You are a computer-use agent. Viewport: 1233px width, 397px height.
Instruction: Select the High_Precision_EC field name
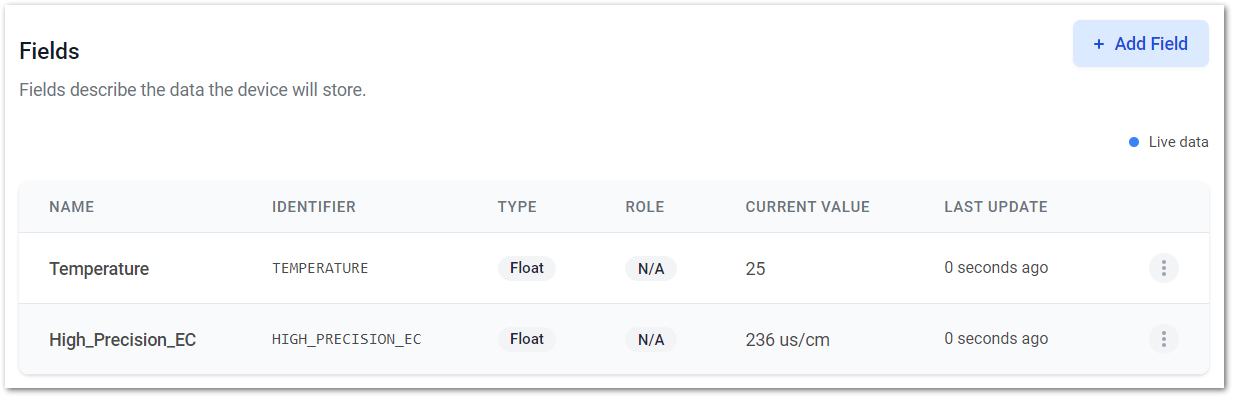coord(122,340)
